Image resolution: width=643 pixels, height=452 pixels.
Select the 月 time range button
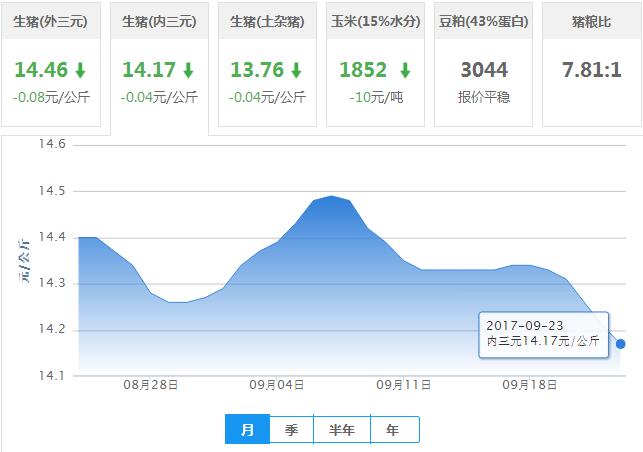[247, 429]
